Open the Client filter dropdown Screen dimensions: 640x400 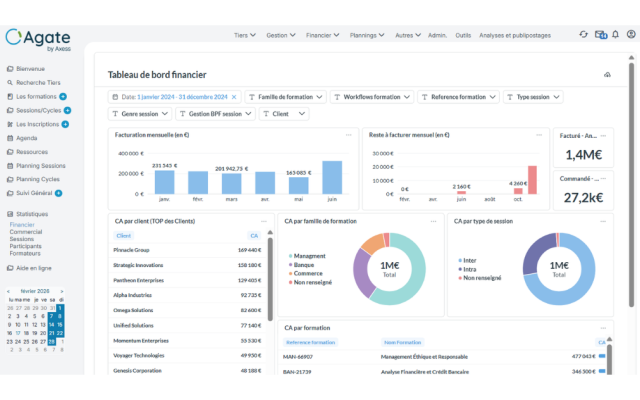289,114
